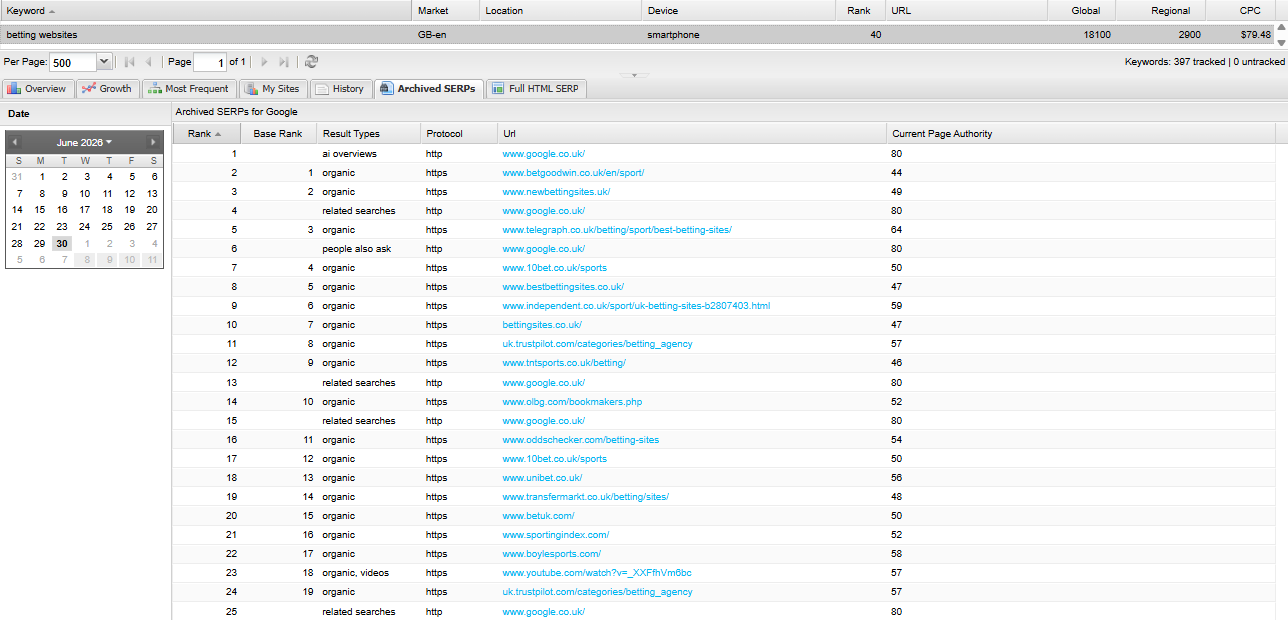Click the Market column header
Viewport: 1288px width, 620px height.
pyautogui.click(x=444, y=11)
